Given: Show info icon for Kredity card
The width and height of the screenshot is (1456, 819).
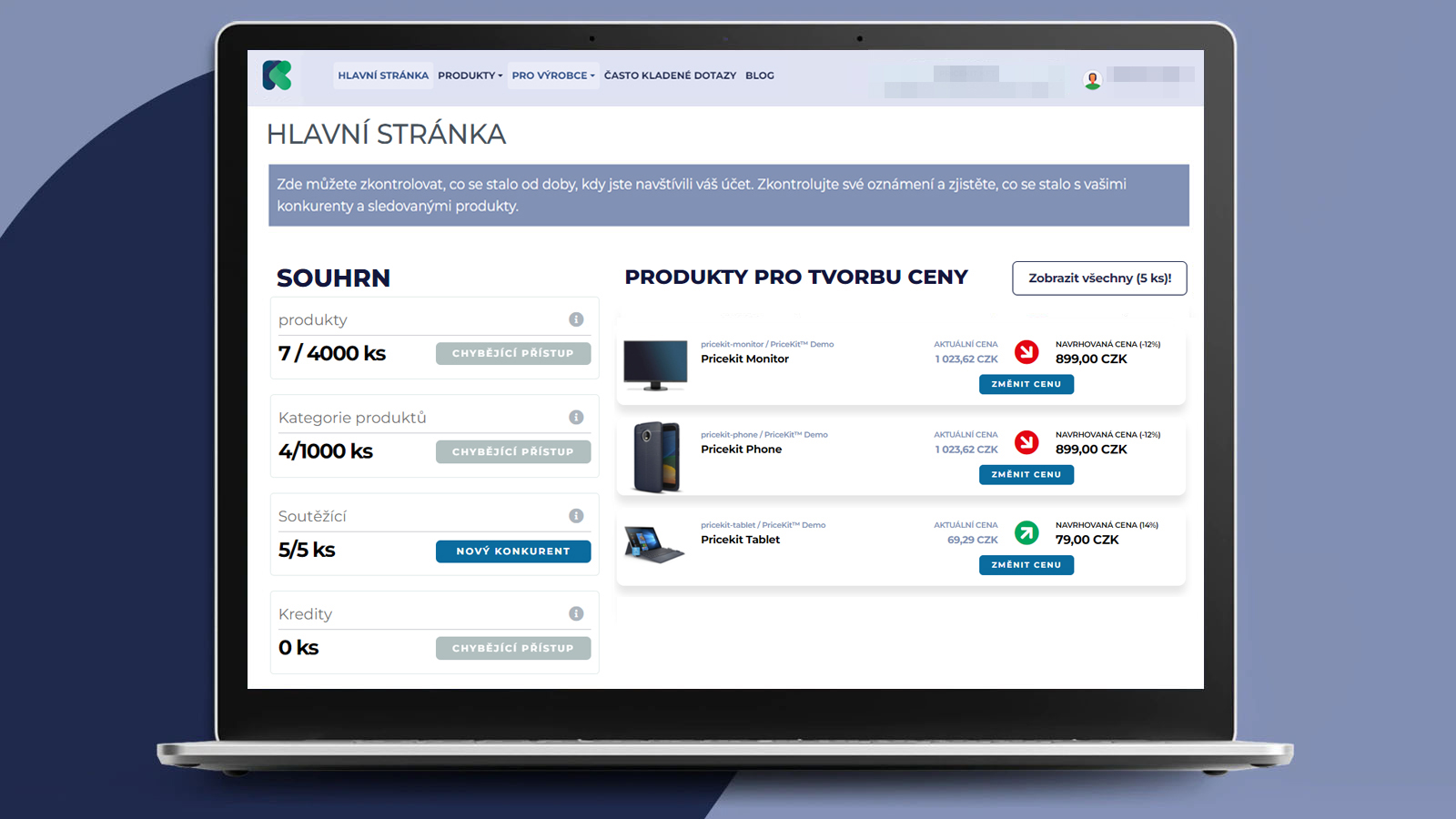Looking at the screenshot, I should pyautogui.click(x=576, y=613).
